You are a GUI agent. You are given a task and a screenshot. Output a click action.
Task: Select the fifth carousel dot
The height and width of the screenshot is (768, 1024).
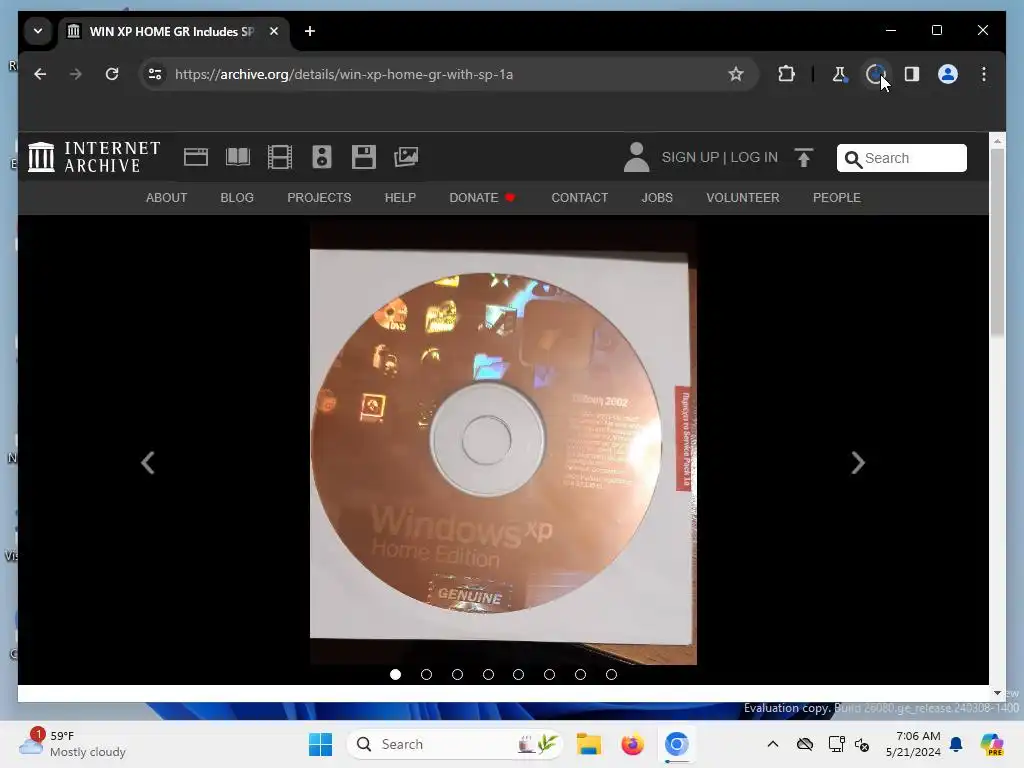tap(519, 675)
